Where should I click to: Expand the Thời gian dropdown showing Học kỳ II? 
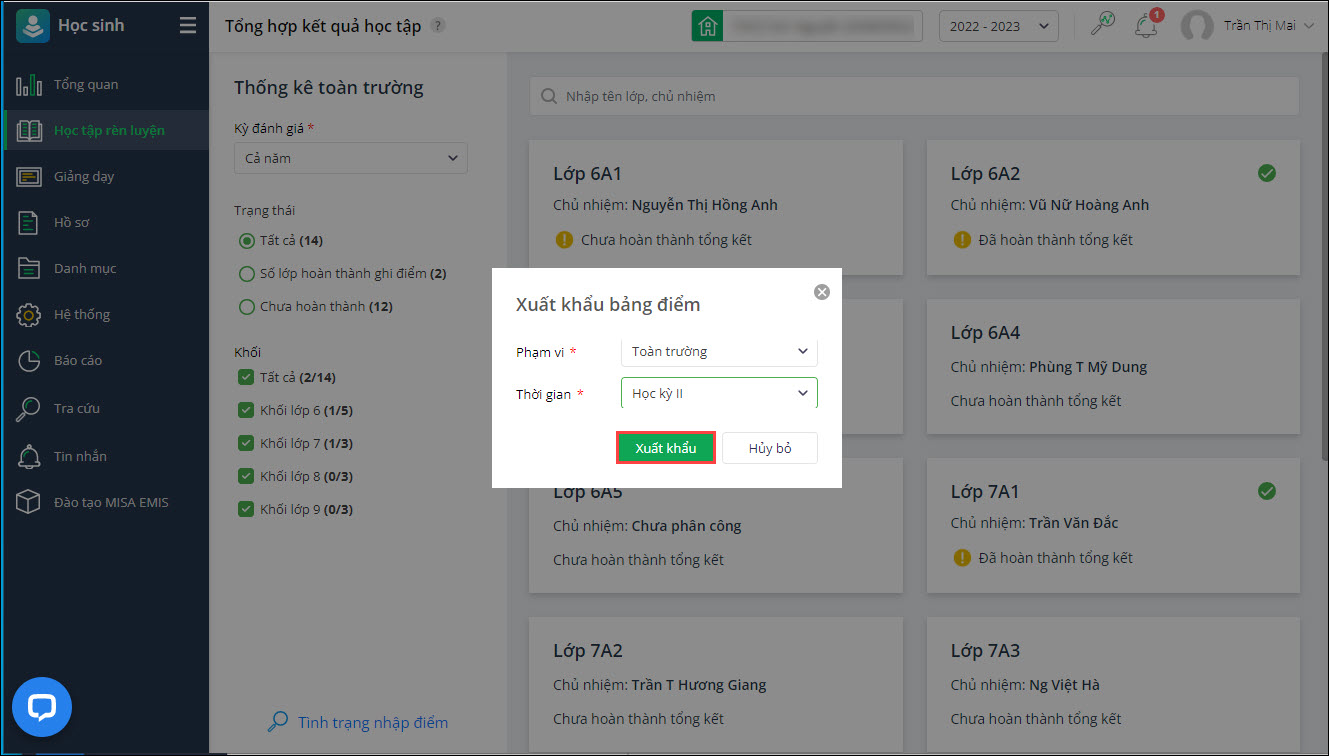click(719, 394)
